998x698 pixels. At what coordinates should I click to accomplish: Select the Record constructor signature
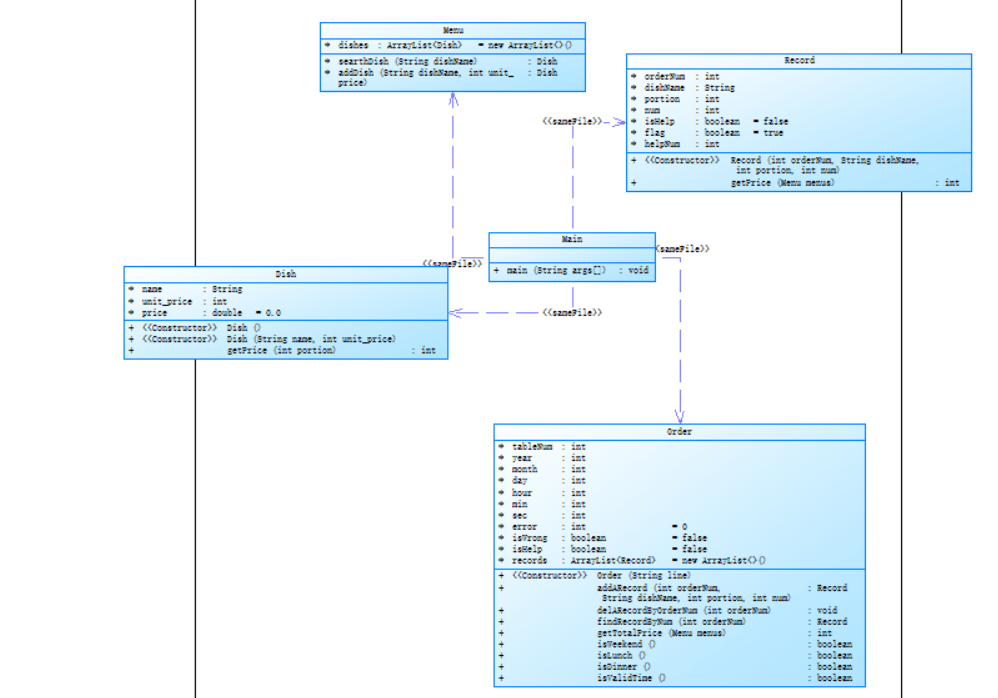[775, 165]
